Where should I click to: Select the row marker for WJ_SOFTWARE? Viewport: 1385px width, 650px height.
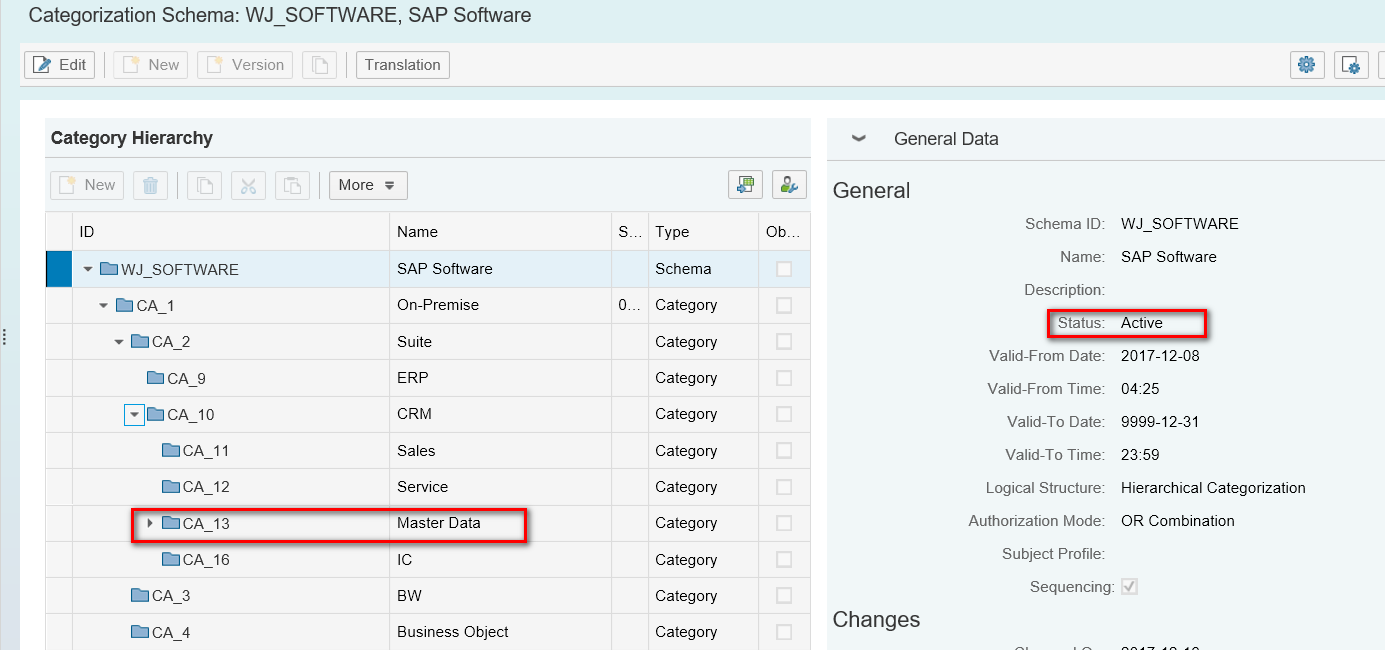click(59, 269)
